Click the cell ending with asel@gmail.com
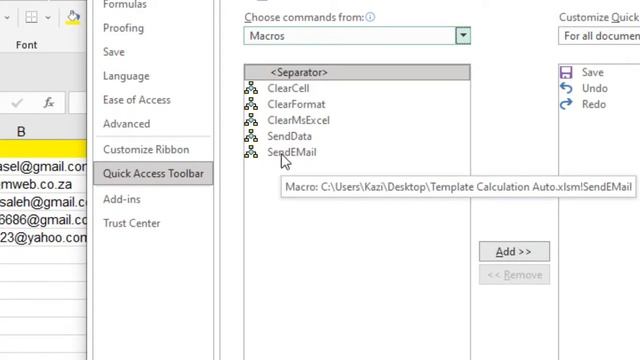 tap(43, 167)
